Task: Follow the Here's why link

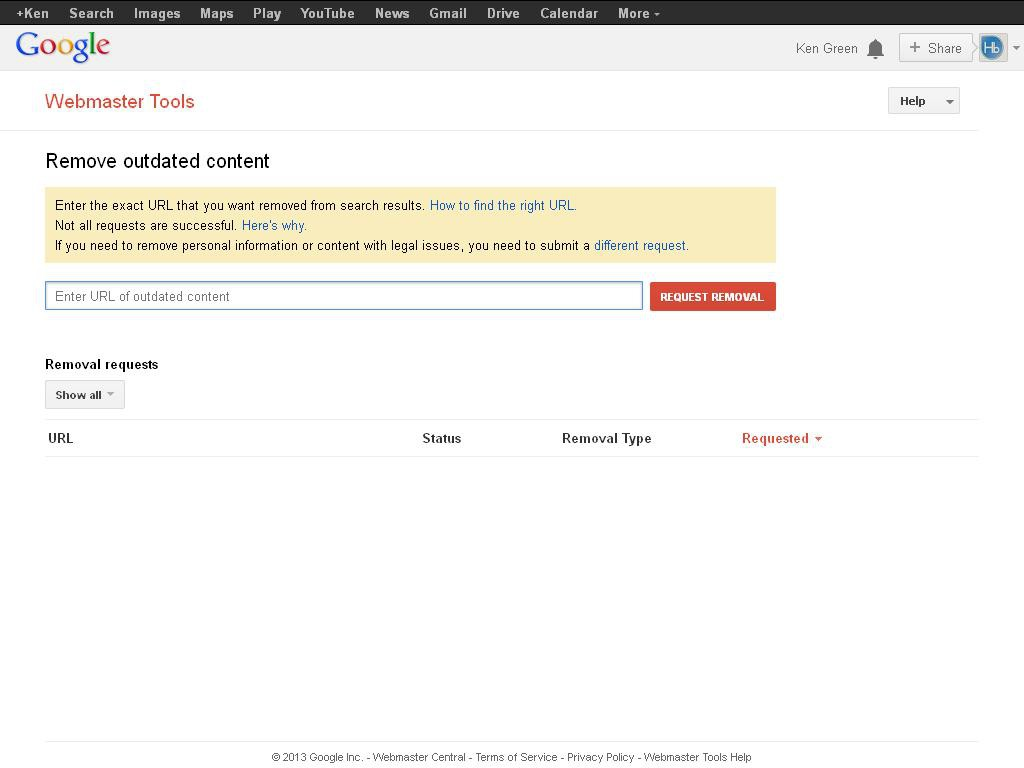Action: point(274,225)
